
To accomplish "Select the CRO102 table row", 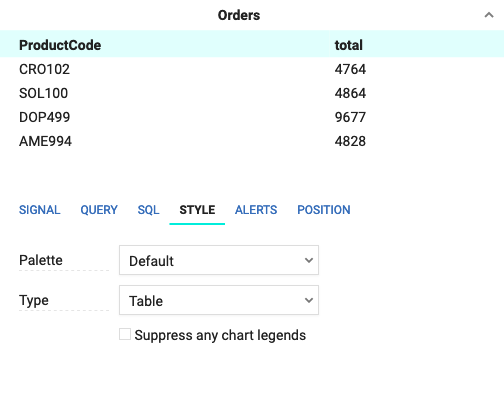I will [x=252, y=69].
